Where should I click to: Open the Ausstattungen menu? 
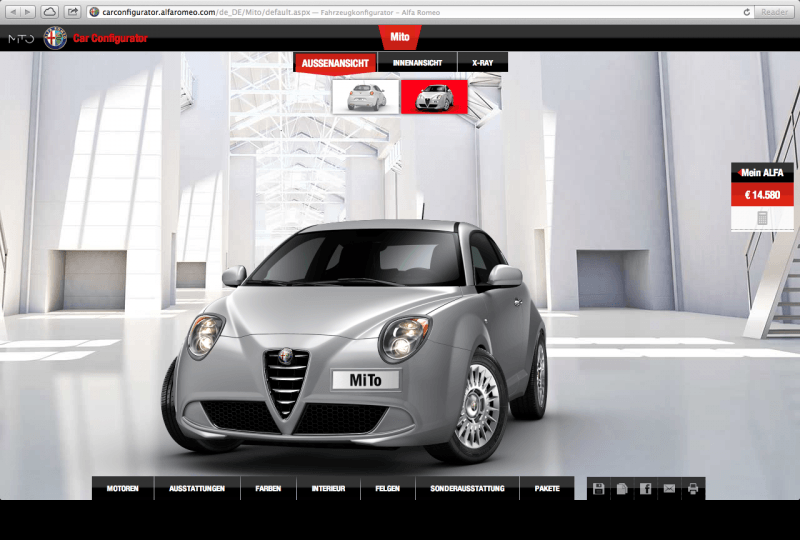[197, 488]
